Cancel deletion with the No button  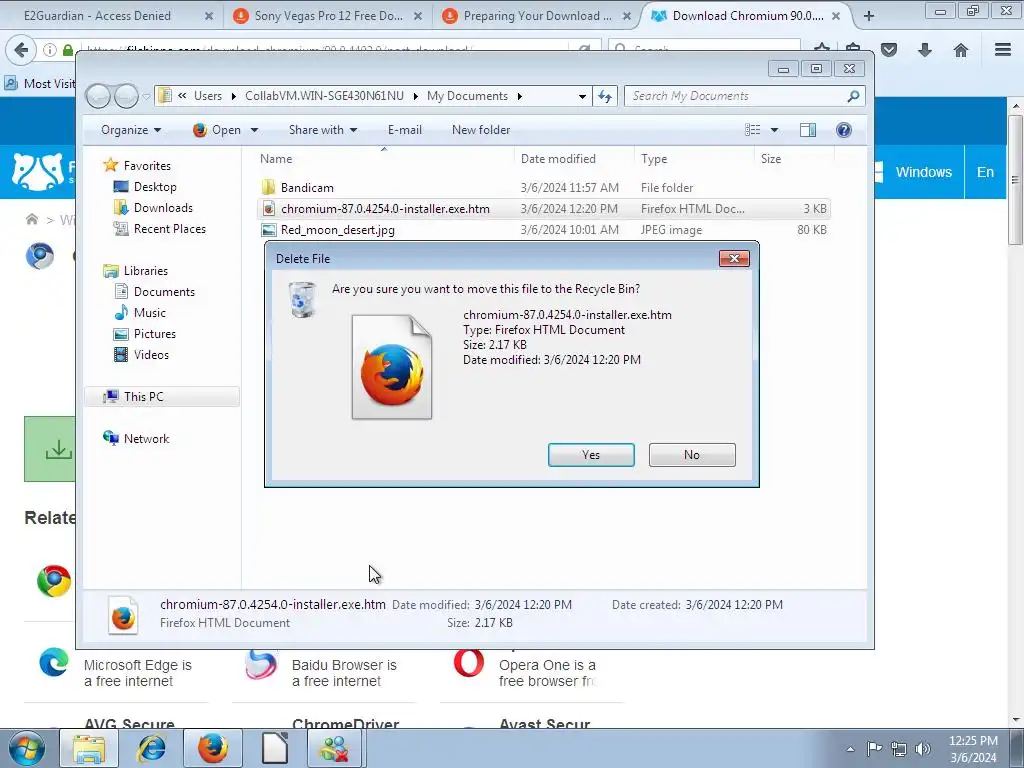click(x=692, y=455)
